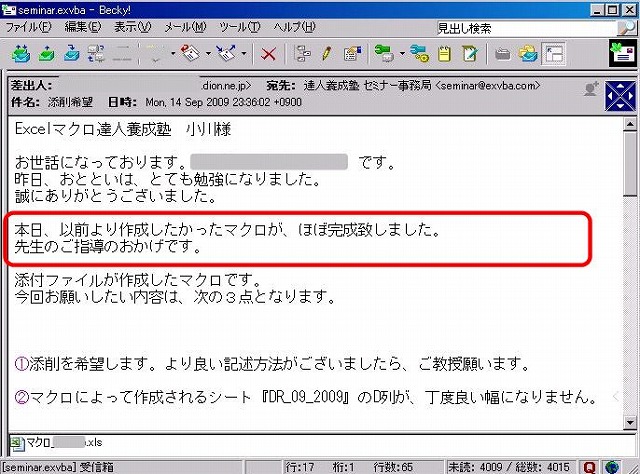Viewport: 640px width, 474px height.
Task: Close the Becky! window
Action: click(x=629, y=10)
